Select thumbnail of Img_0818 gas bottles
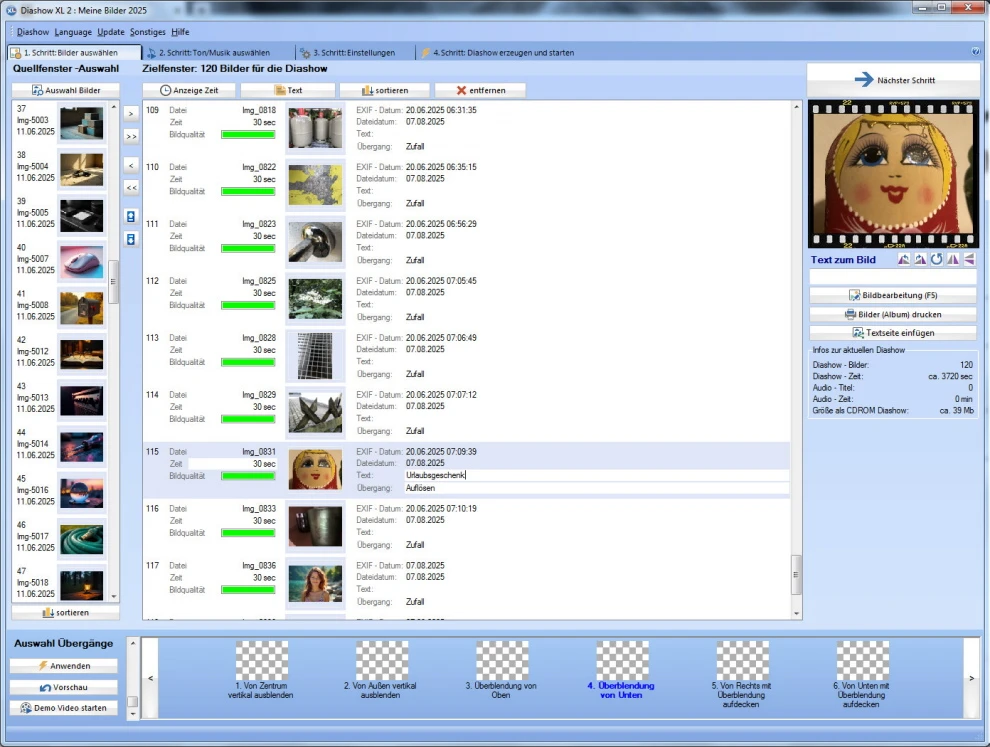990x747 pixels. pos(316,128)
